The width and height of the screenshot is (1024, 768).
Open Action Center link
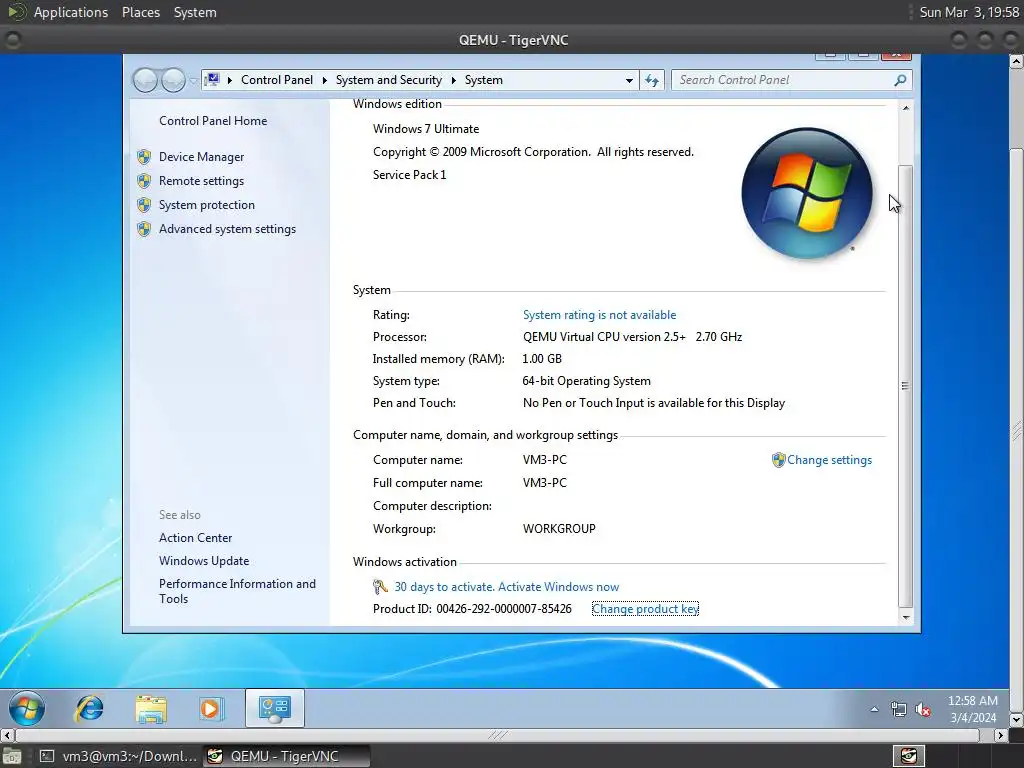195,538
